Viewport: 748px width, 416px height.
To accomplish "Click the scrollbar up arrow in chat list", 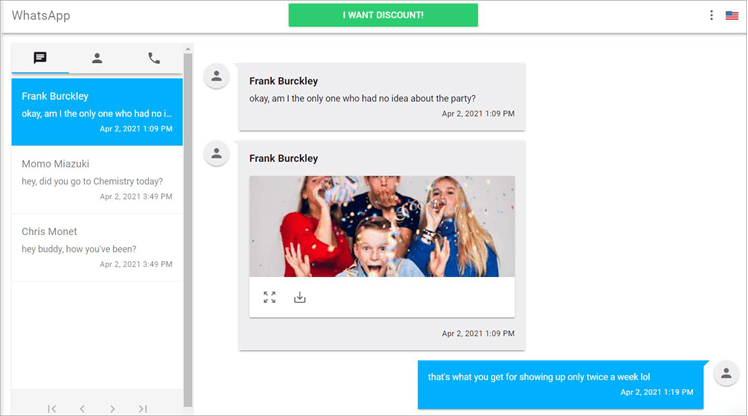I will [187, 49].
